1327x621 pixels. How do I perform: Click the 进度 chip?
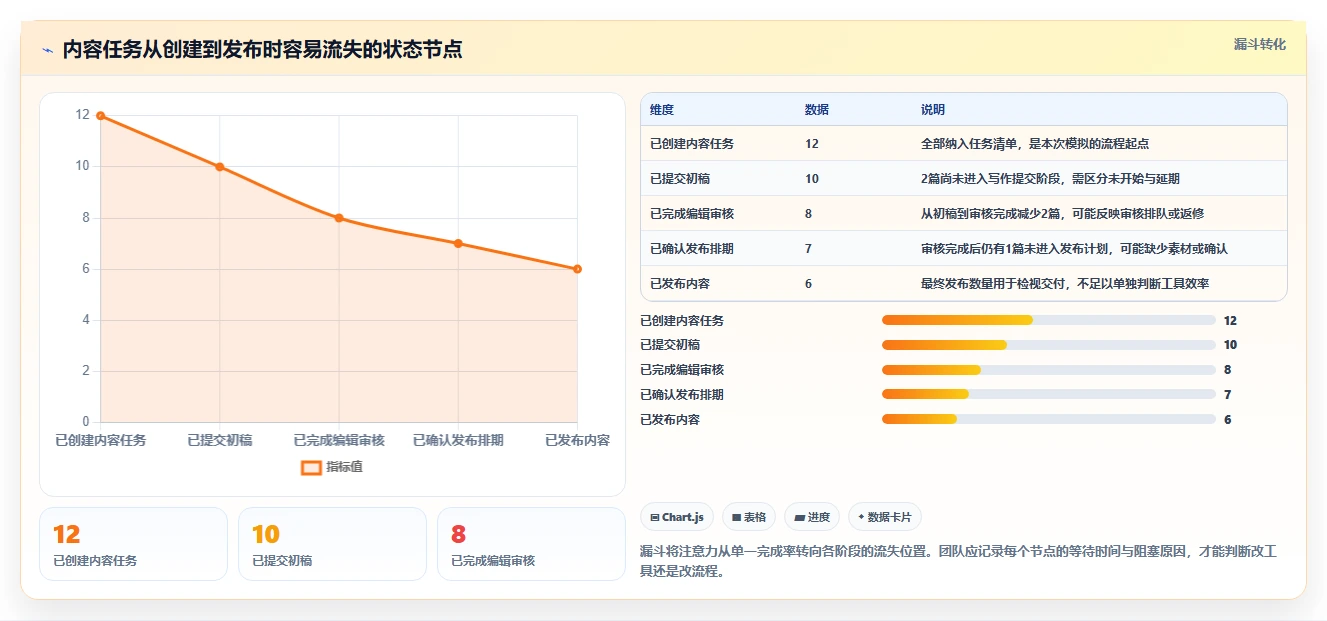click(x=812, y=517)
